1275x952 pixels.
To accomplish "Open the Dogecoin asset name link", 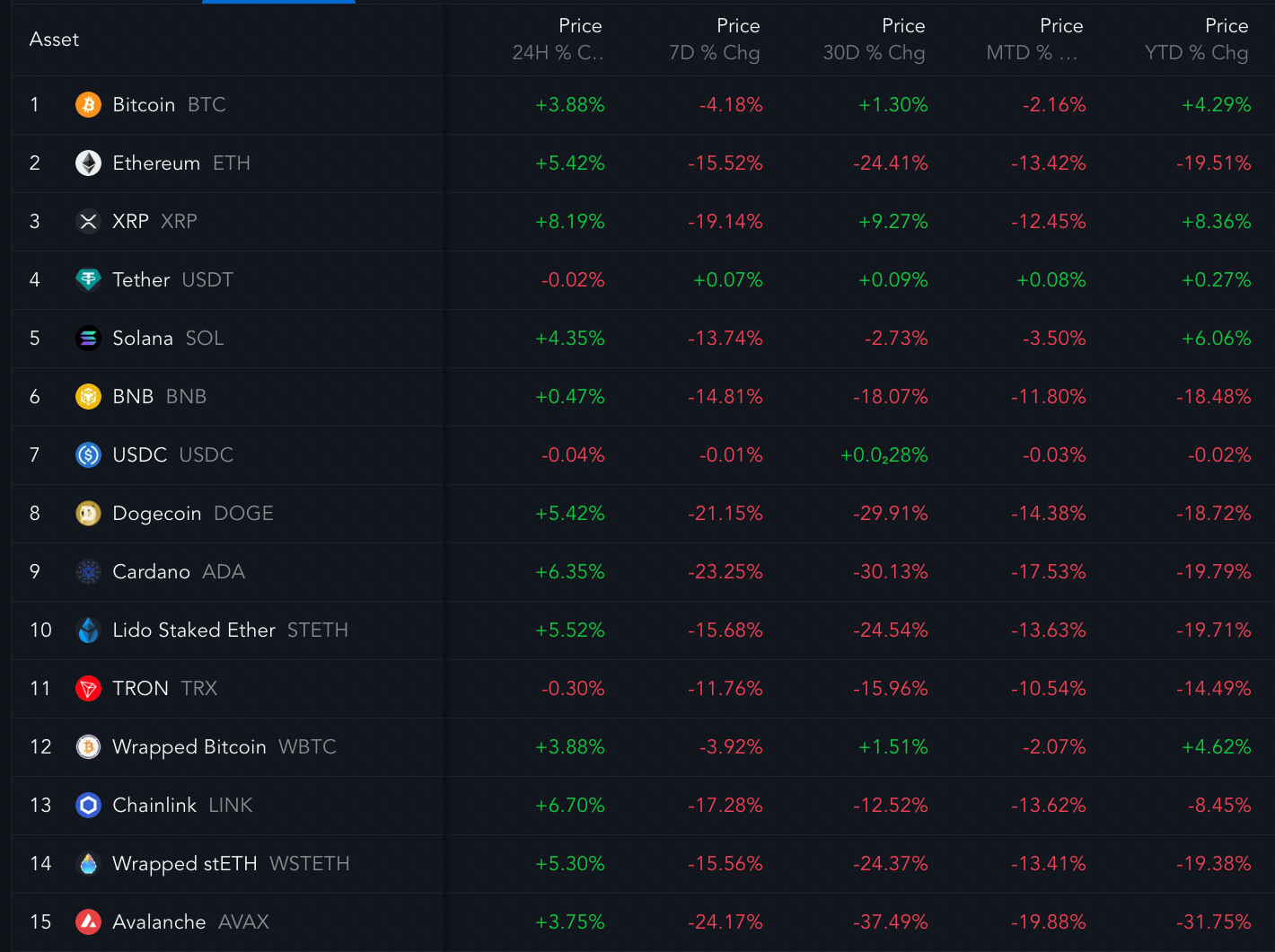I will pyautogui.click(x=157, y=514).
